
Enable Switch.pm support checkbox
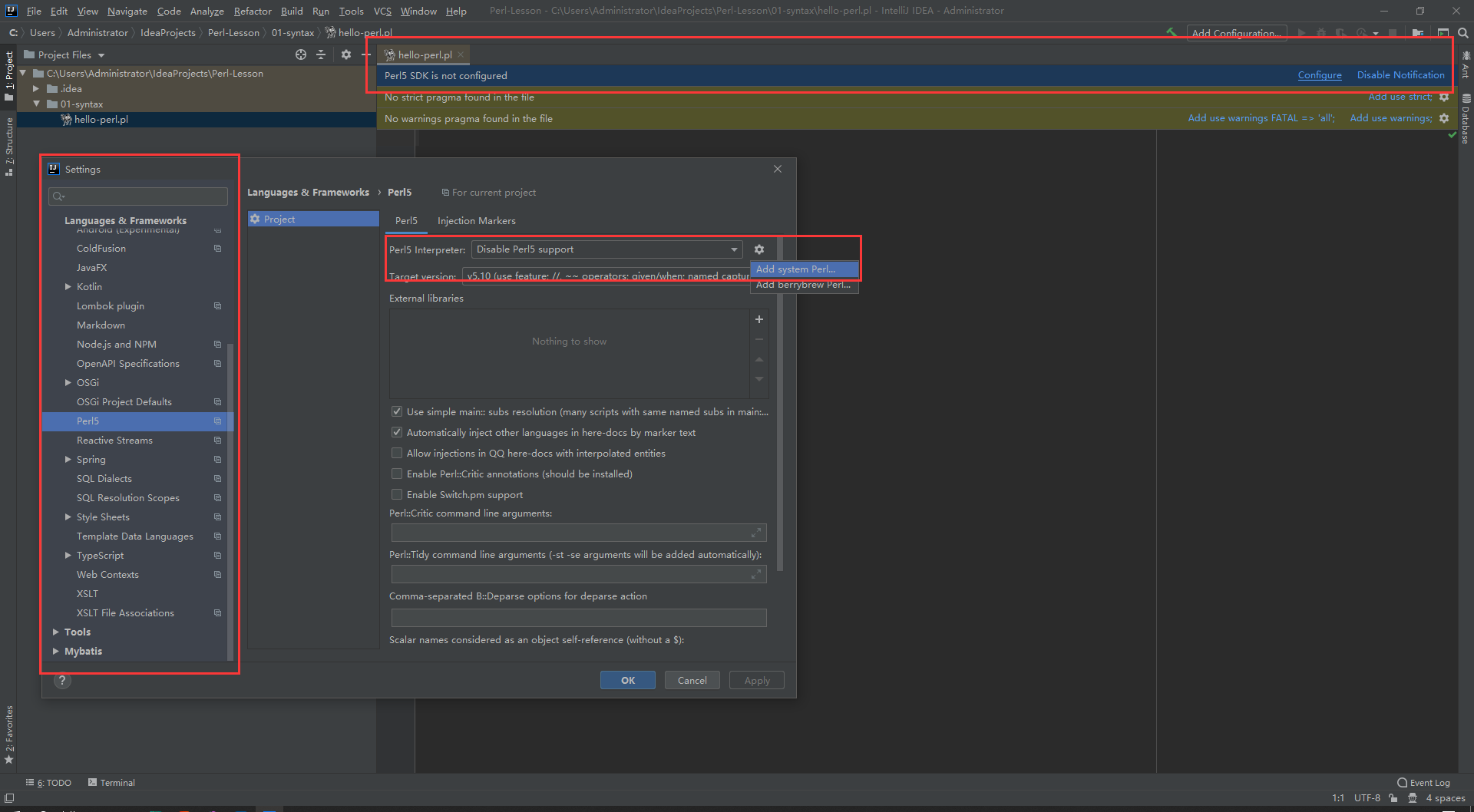coord(397,494)
